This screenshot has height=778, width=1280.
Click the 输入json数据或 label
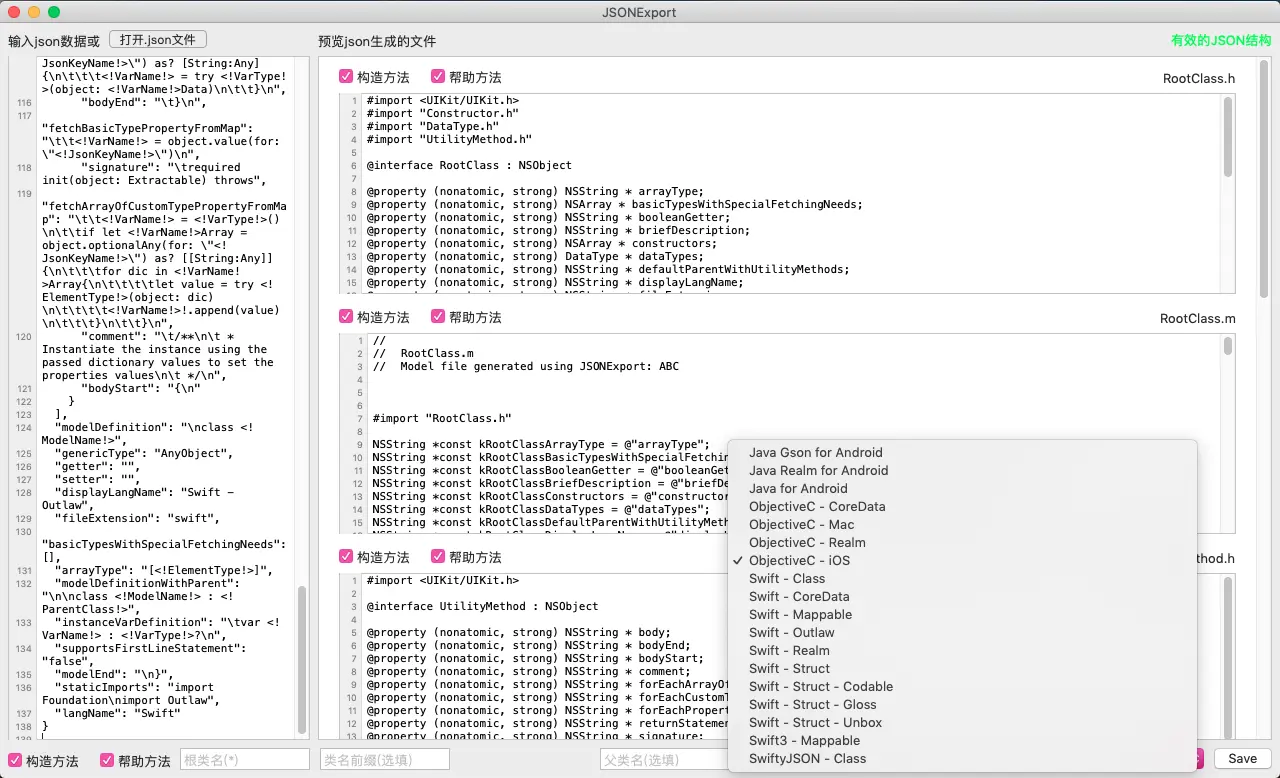click(x=54, y=41)
